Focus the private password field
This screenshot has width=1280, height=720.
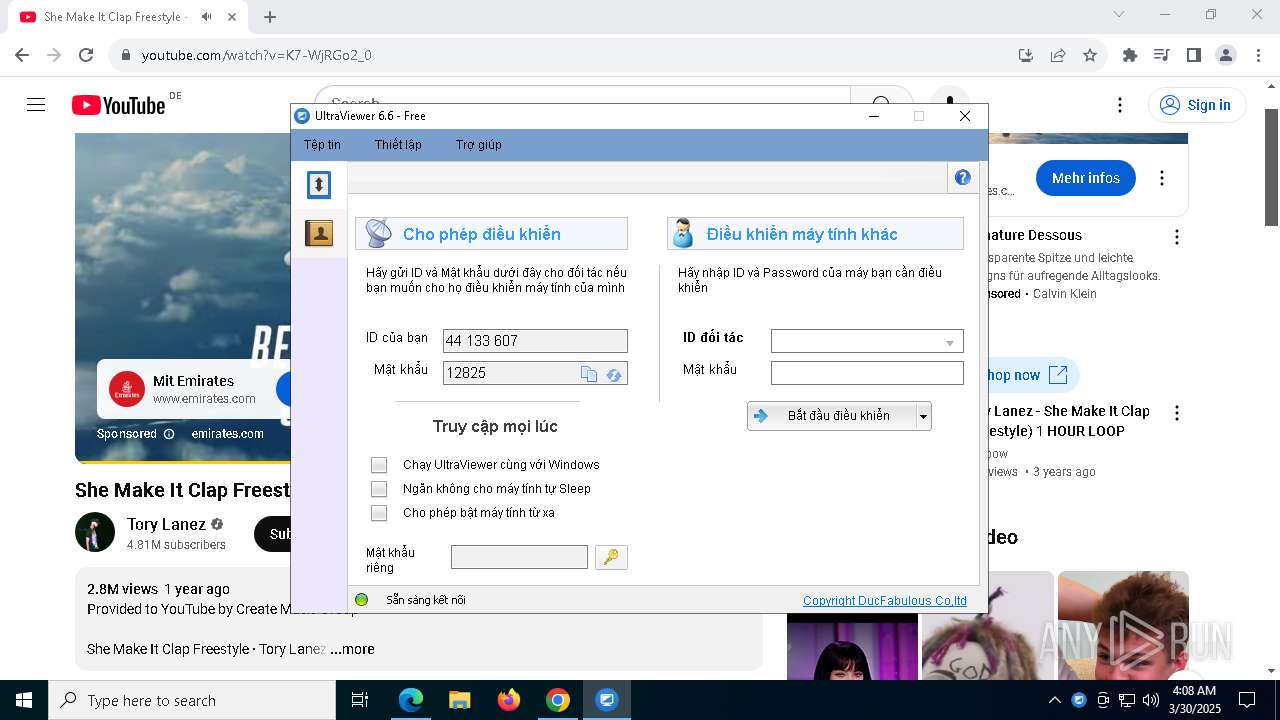point(519,557)
